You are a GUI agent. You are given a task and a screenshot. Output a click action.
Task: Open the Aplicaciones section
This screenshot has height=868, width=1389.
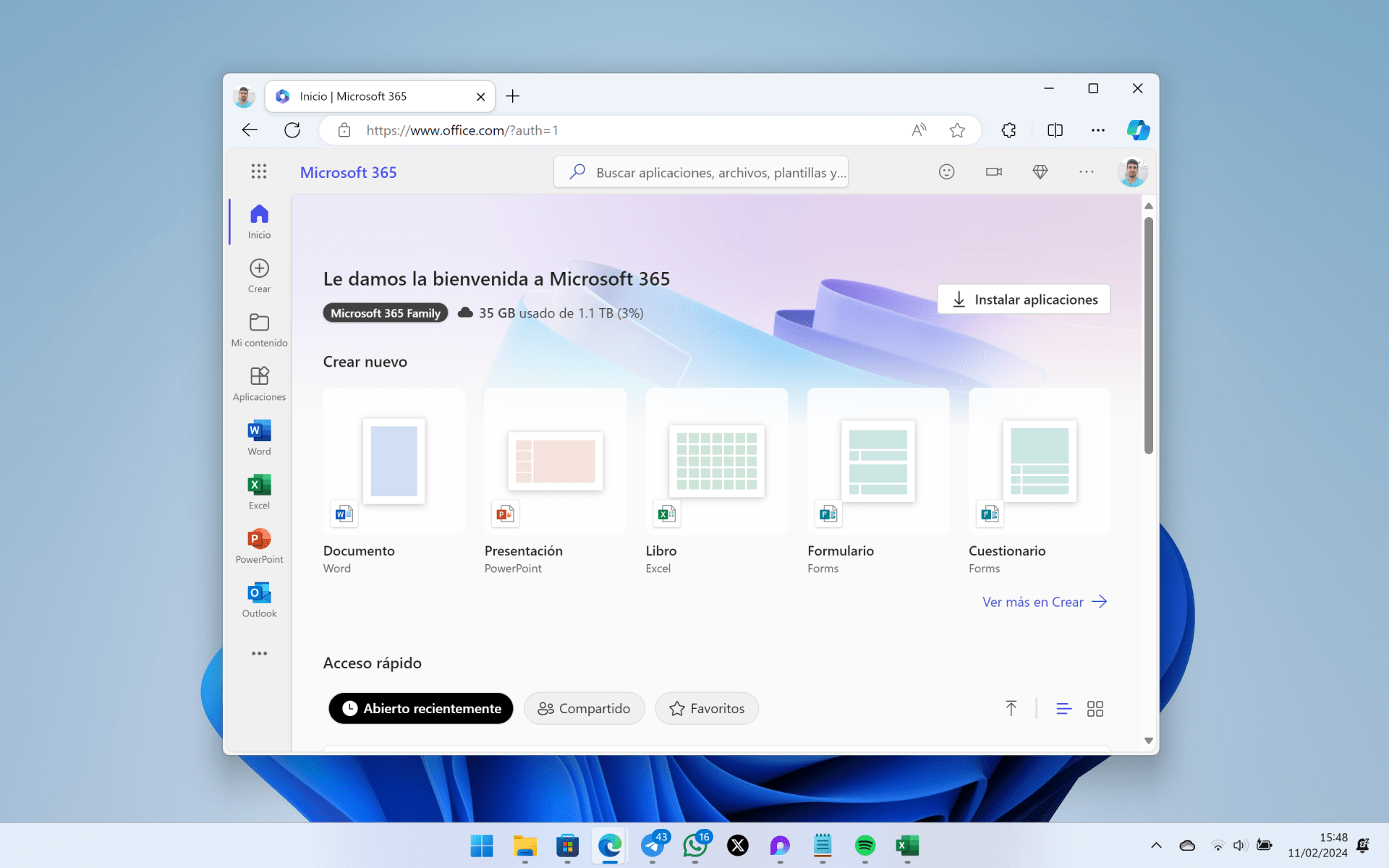pyautogui.click(x=258, y=383)
